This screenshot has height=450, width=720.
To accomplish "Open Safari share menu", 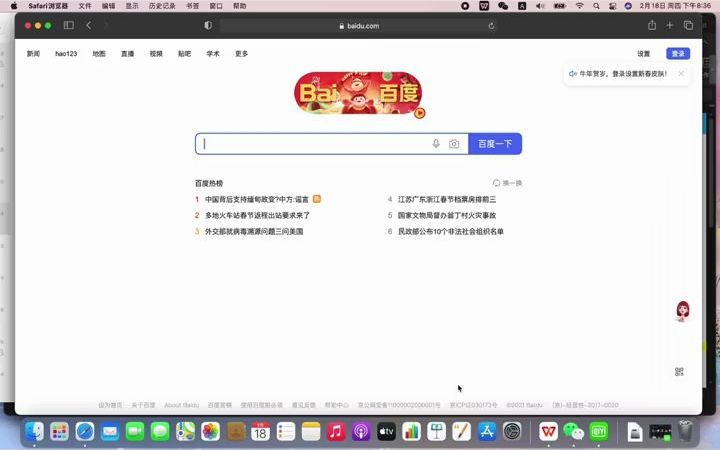I will point(652,25).
